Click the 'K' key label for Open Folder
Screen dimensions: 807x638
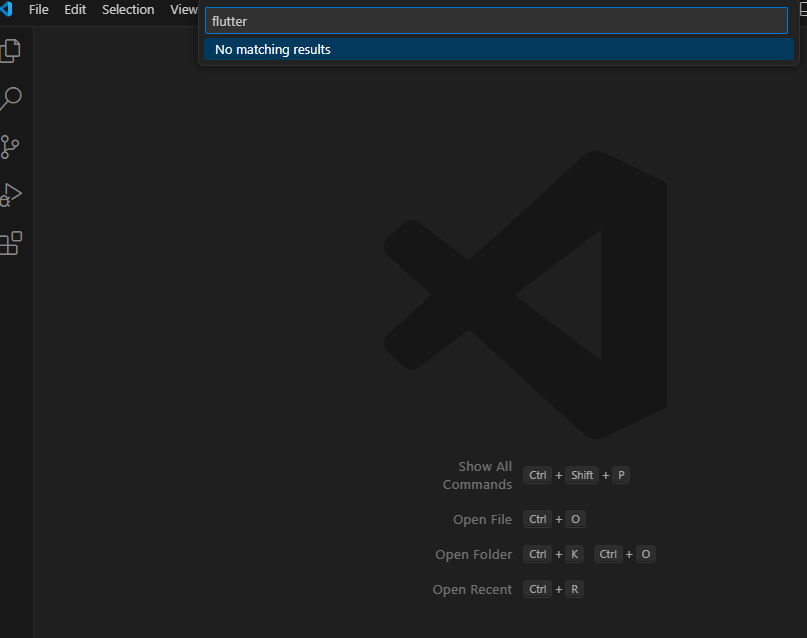(574, 554)
